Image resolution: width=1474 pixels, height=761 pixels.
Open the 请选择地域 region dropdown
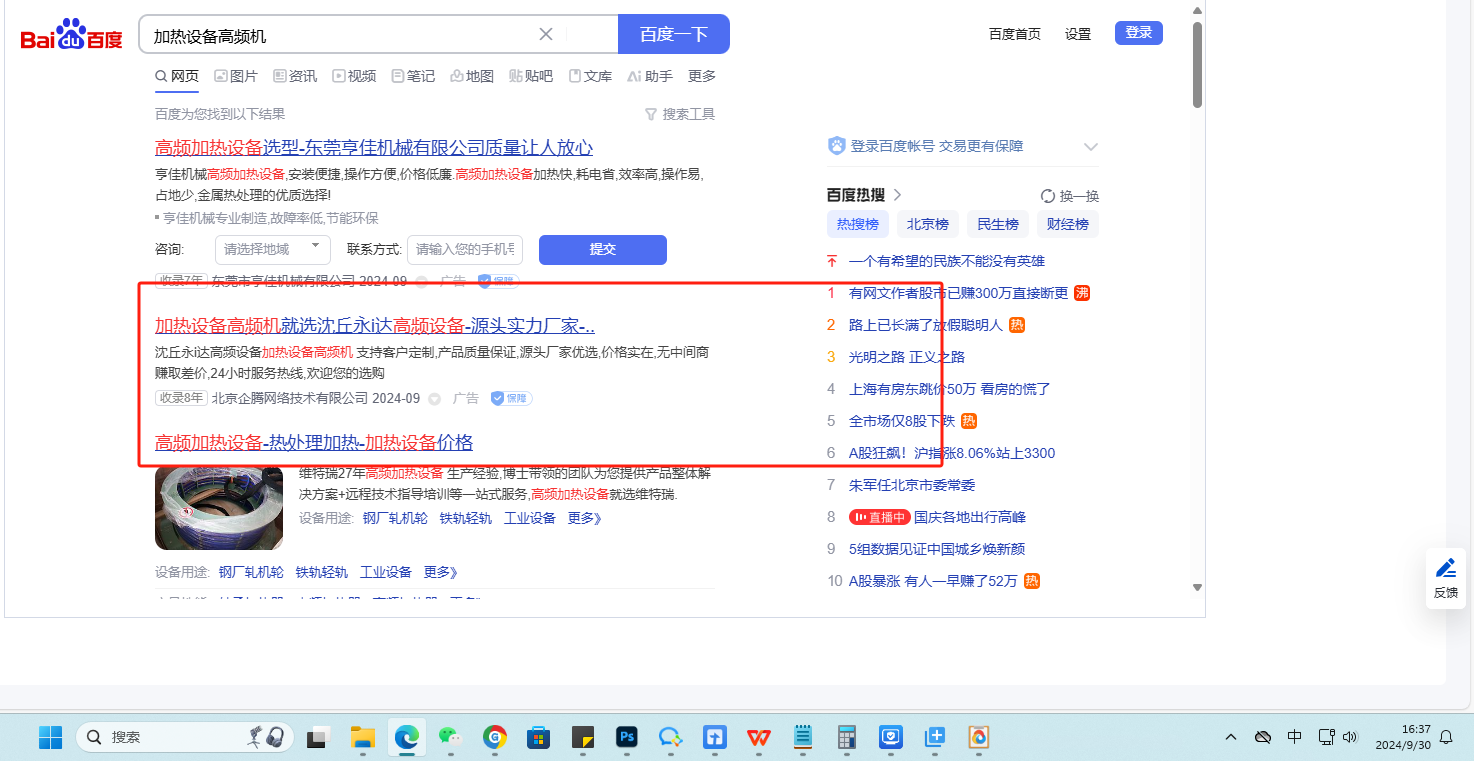(272, 249)
